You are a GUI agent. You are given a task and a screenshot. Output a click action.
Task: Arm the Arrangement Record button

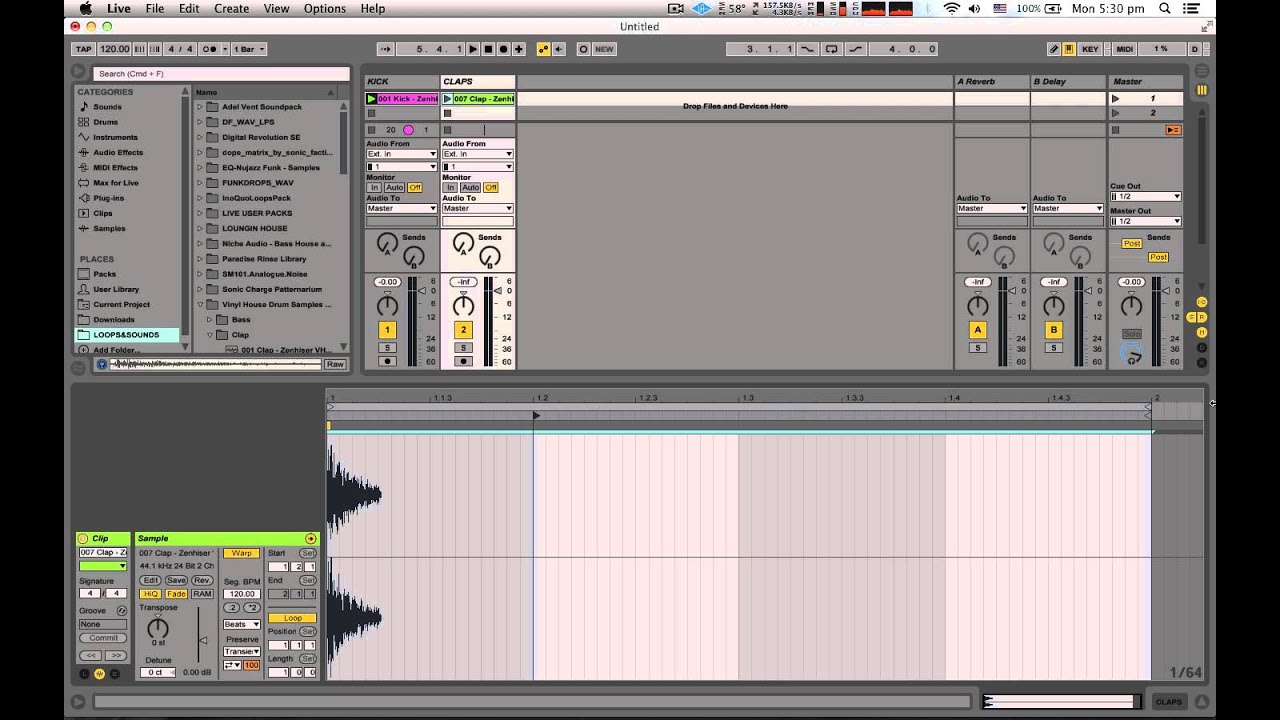pos(503,49)
